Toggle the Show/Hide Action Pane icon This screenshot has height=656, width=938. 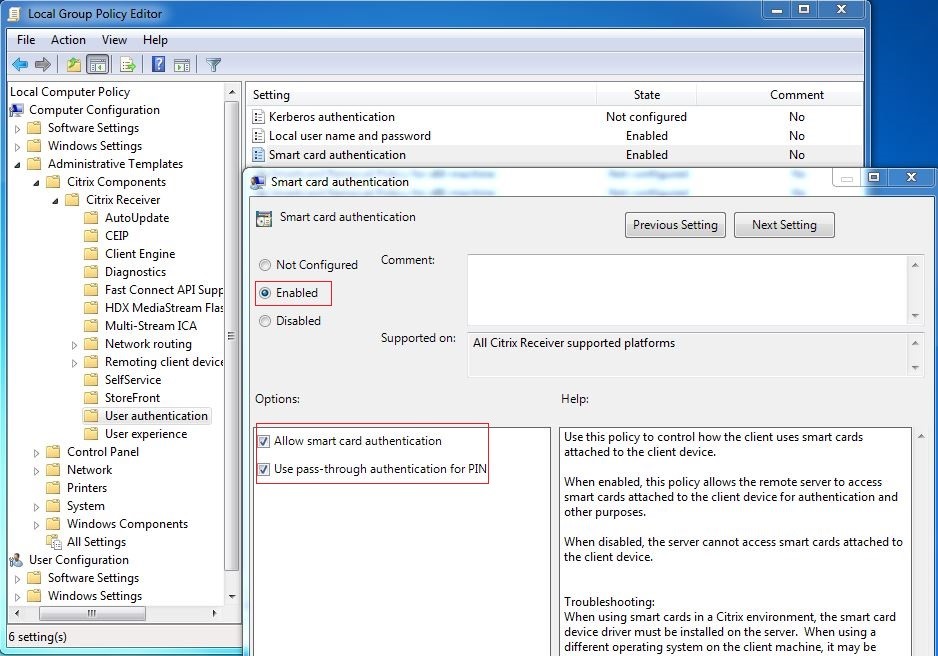pos(182,64)
